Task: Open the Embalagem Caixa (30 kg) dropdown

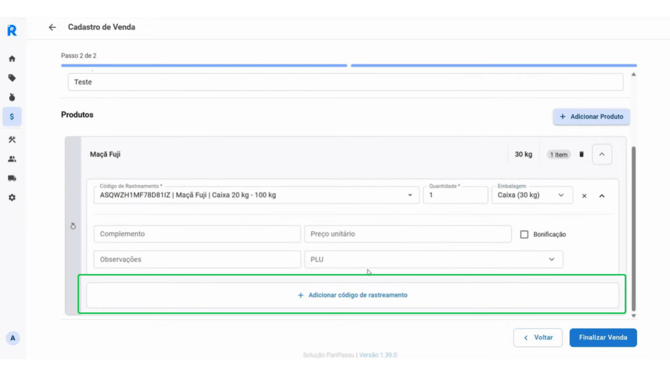Action: (532, 195)
